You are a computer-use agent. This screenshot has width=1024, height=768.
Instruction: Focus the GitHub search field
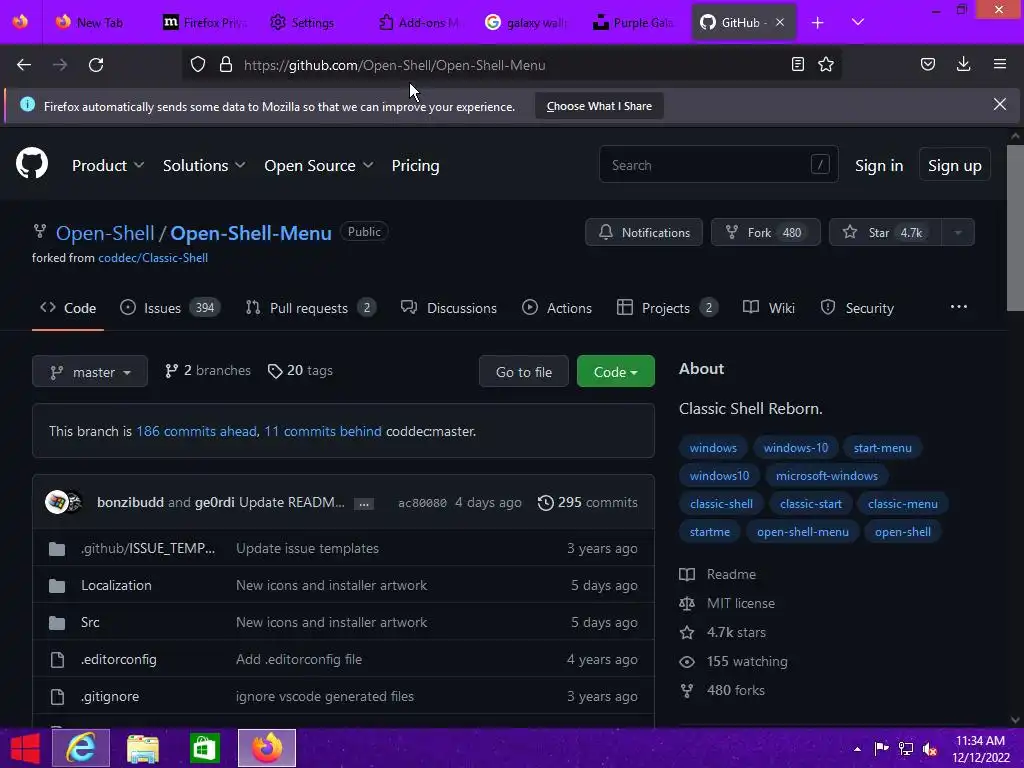click(x=718, y=165)
